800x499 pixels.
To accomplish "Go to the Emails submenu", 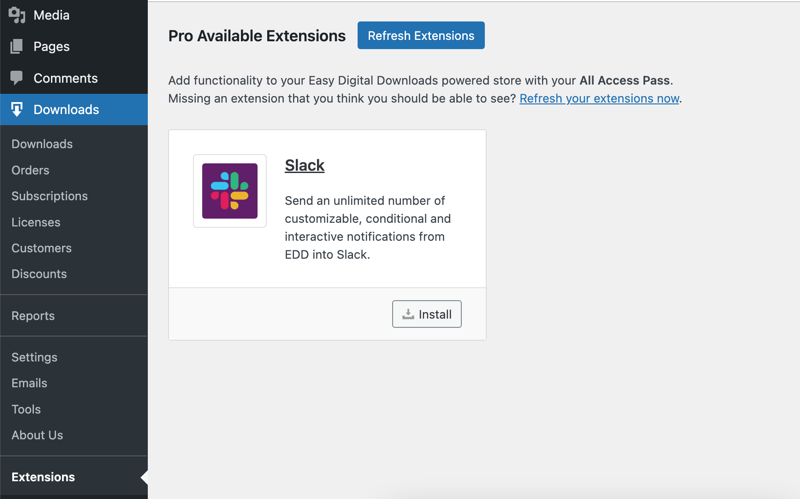I will click(29, 383).
